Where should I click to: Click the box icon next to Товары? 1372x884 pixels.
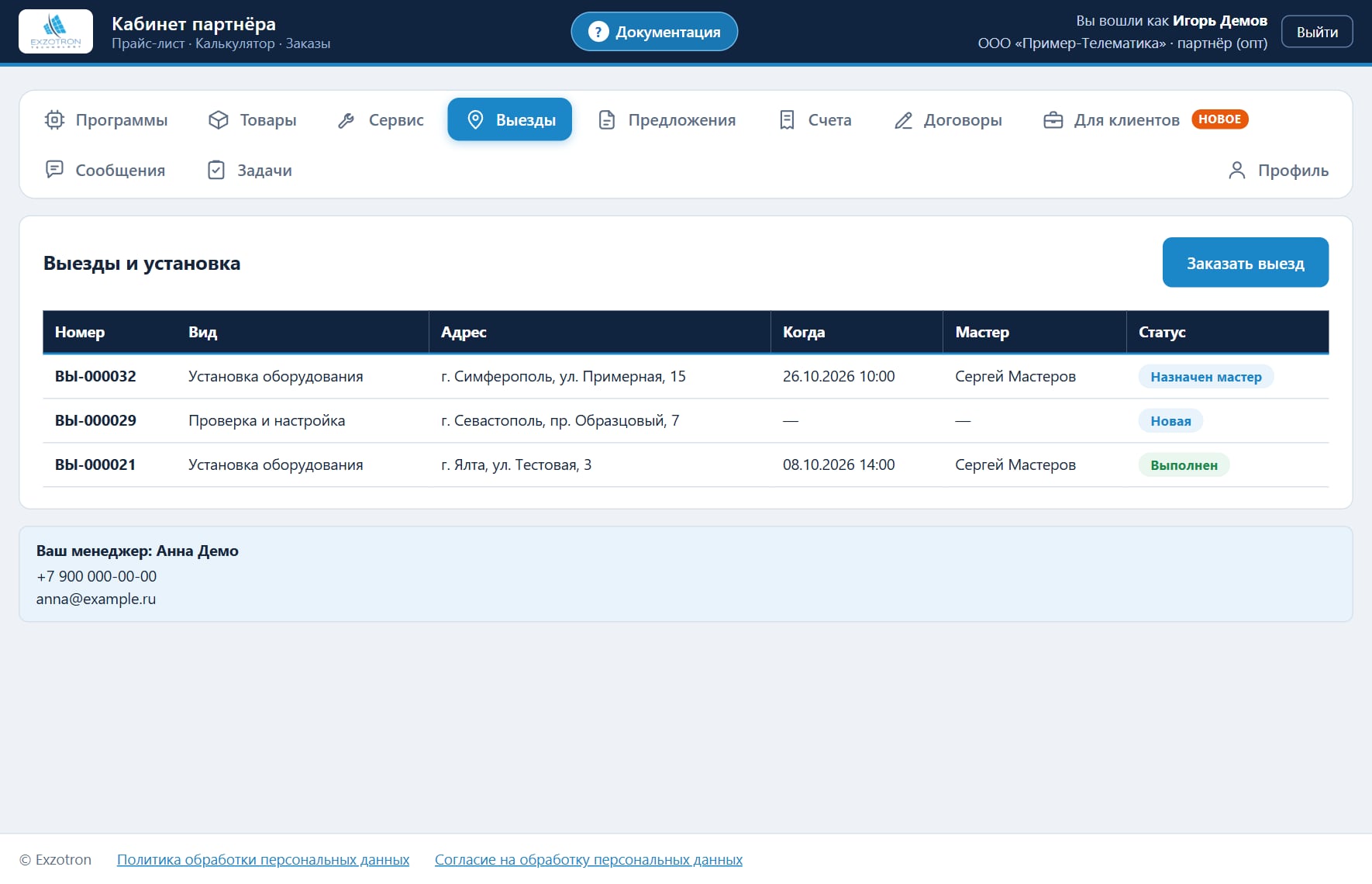coord(219,119)
